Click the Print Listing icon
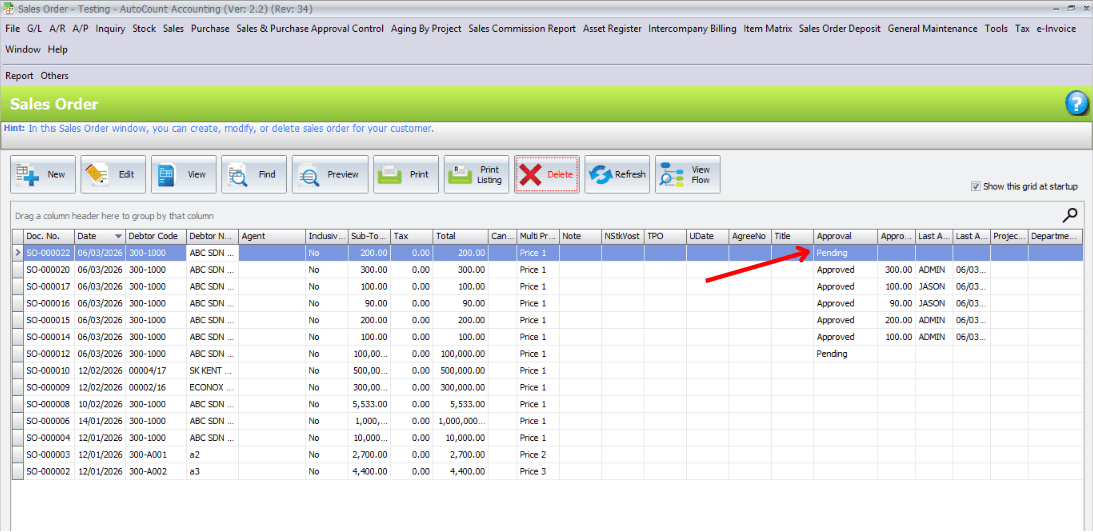The height and width of the screenshot is (532, 1093). click(461, 175)
